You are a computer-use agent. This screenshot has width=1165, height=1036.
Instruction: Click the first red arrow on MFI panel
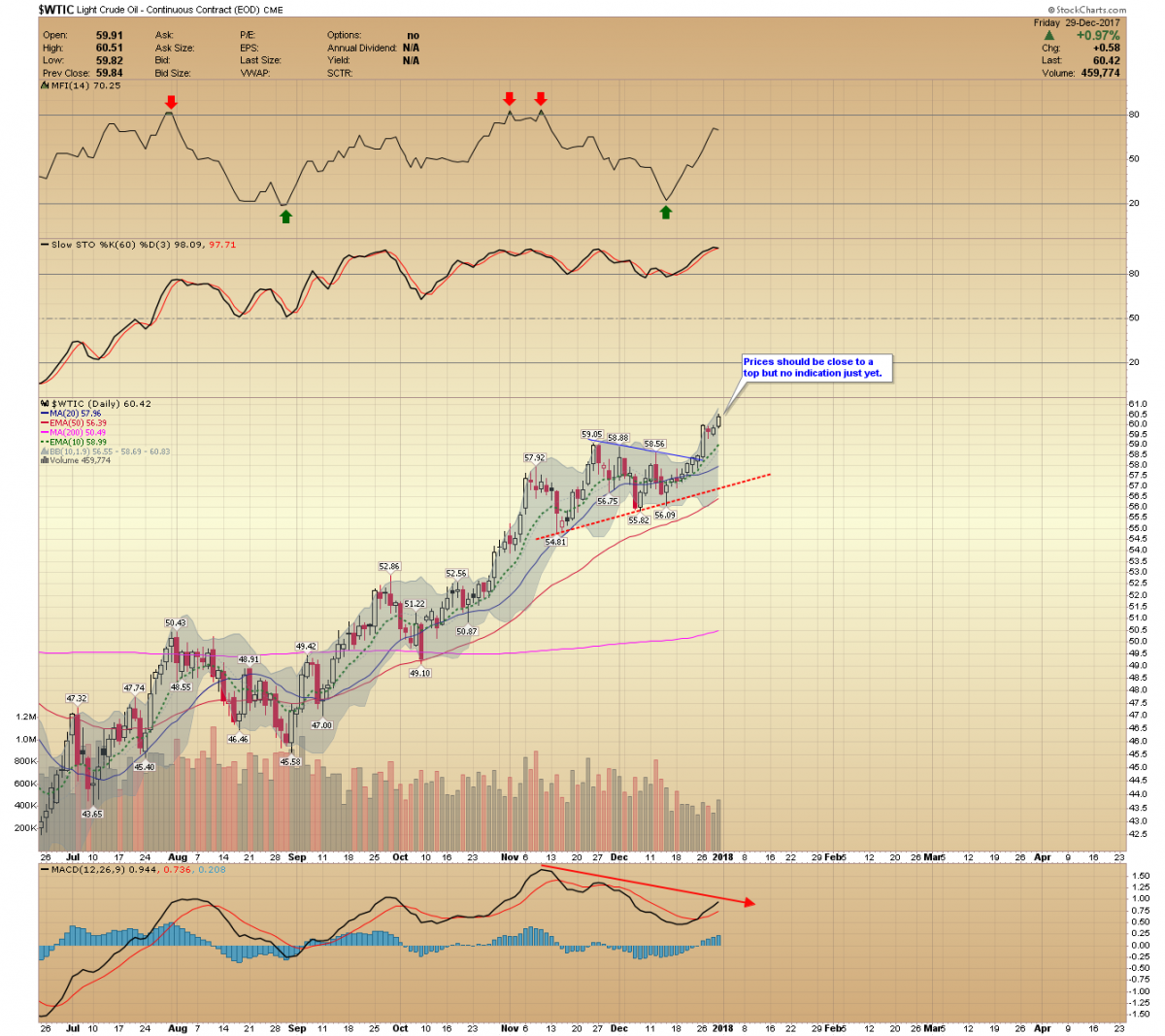point(171,101)
